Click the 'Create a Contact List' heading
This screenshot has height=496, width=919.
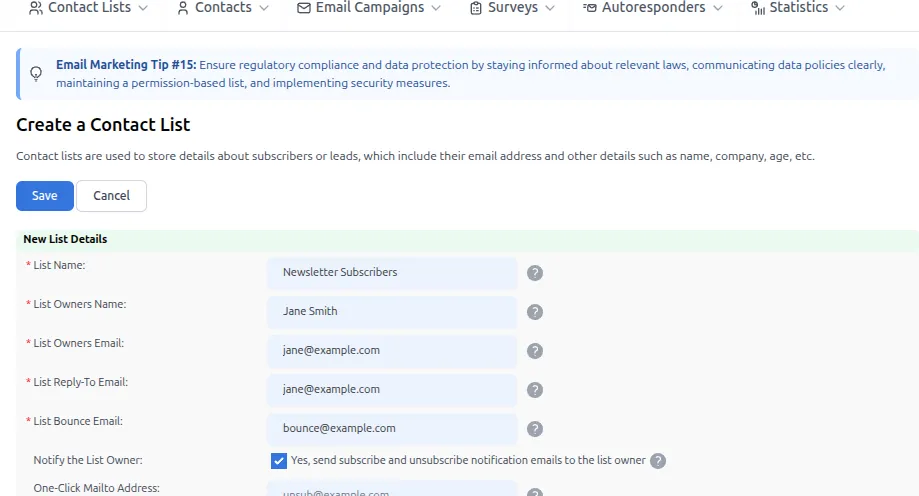pyautogui.click(x=103, y=124)
